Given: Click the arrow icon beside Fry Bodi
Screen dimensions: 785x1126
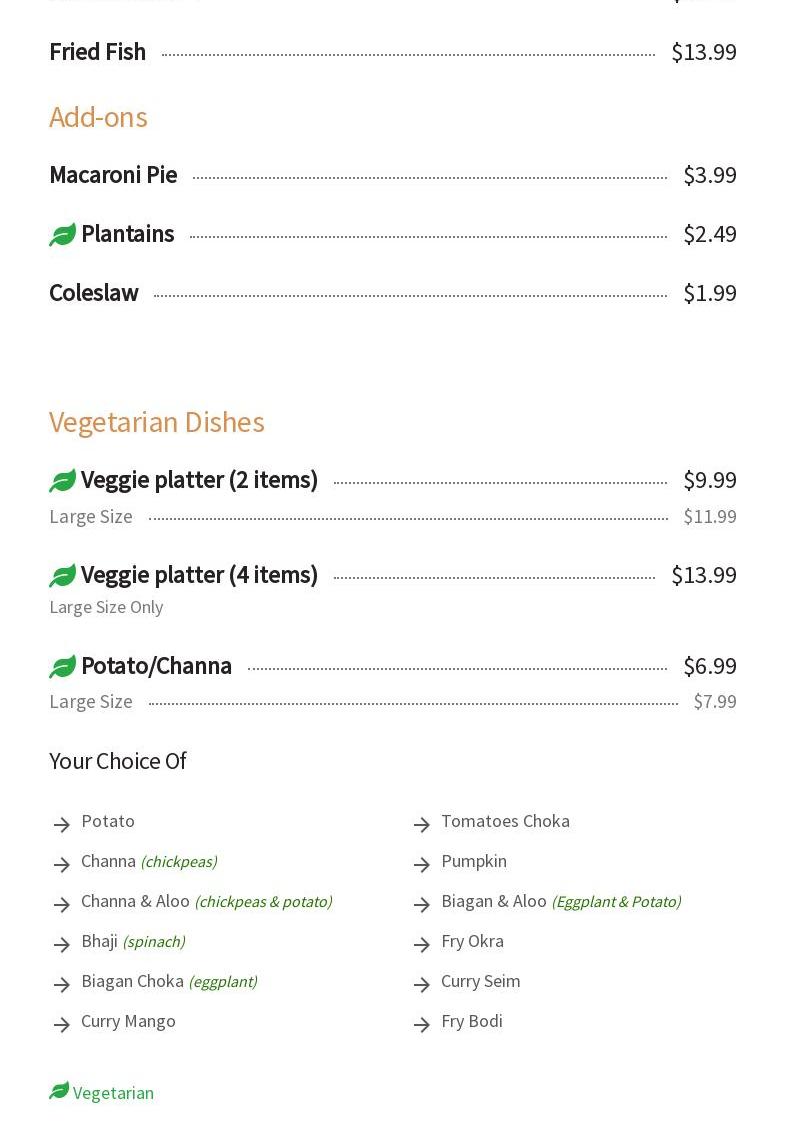Looking at the screenshot, I should (422, 1024).
